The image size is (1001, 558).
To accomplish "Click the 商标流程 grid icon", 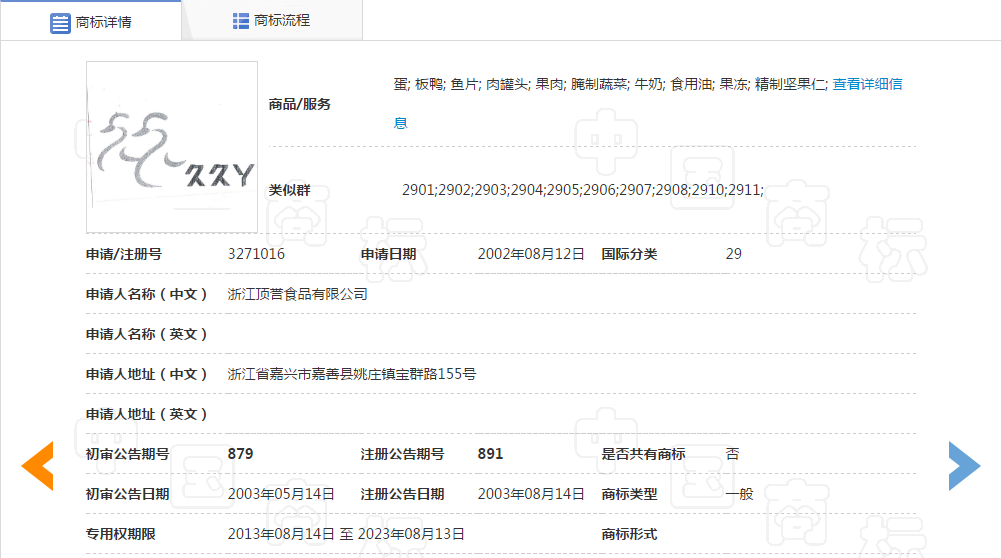I will click(241, 21).
